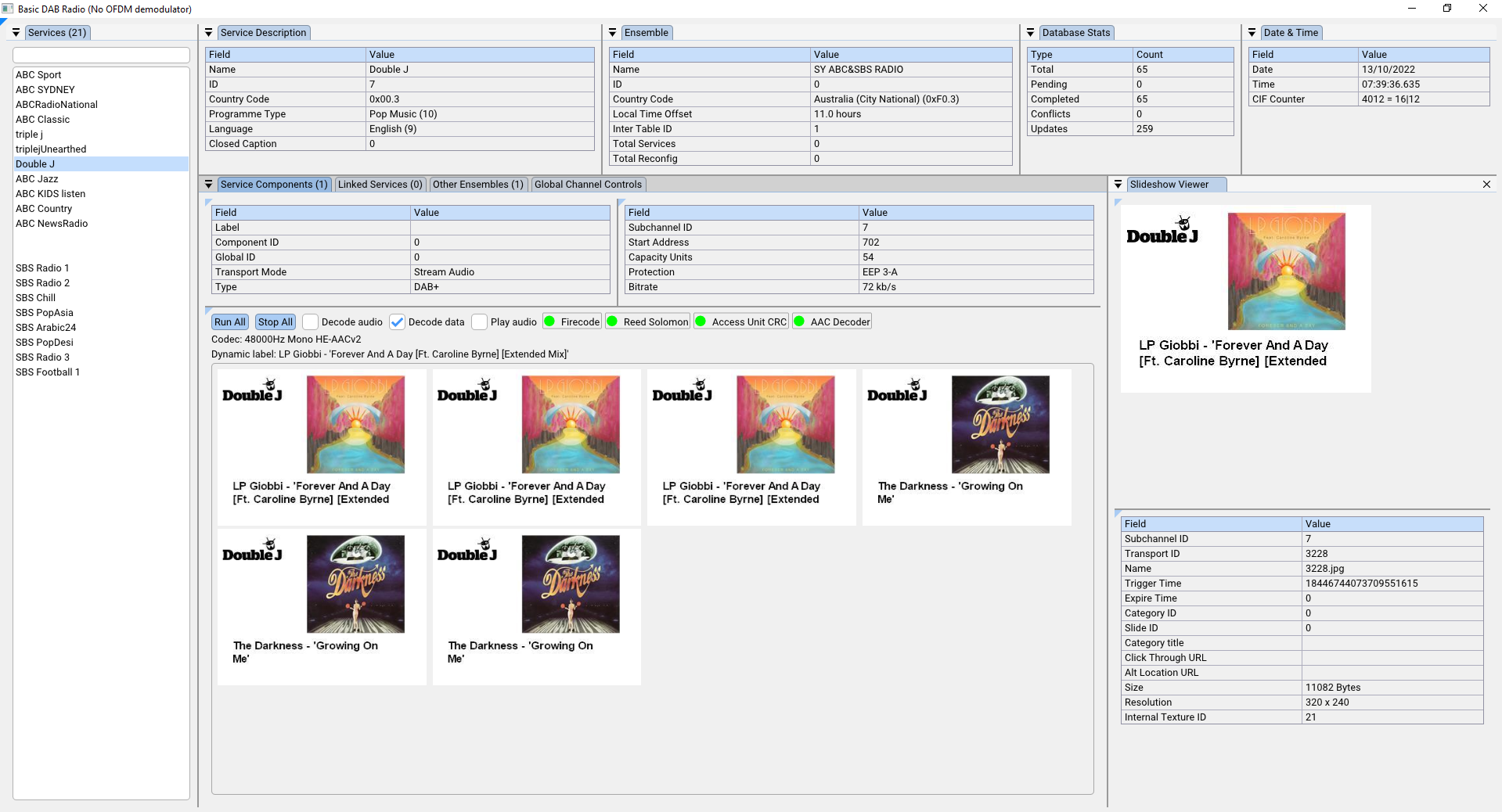Viewport: 1502px width, 812px height.
Task: Collapse the Services panel dropdown arrow
Action: (16, 33)
